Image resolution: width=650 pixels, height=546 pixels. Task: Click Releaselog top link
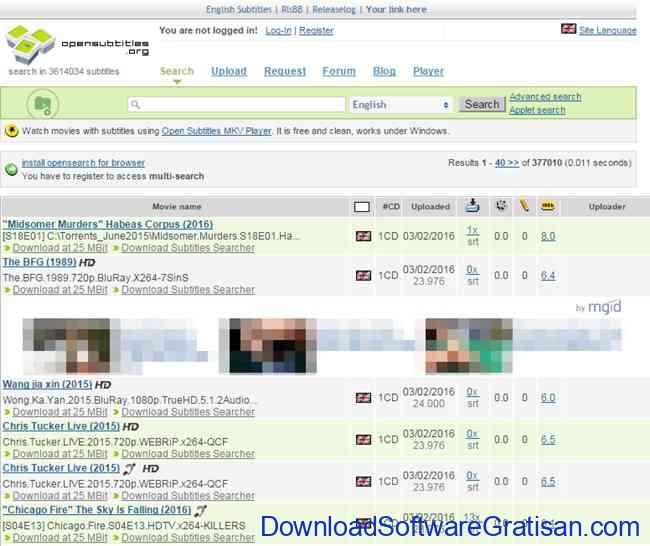[334, 10]
